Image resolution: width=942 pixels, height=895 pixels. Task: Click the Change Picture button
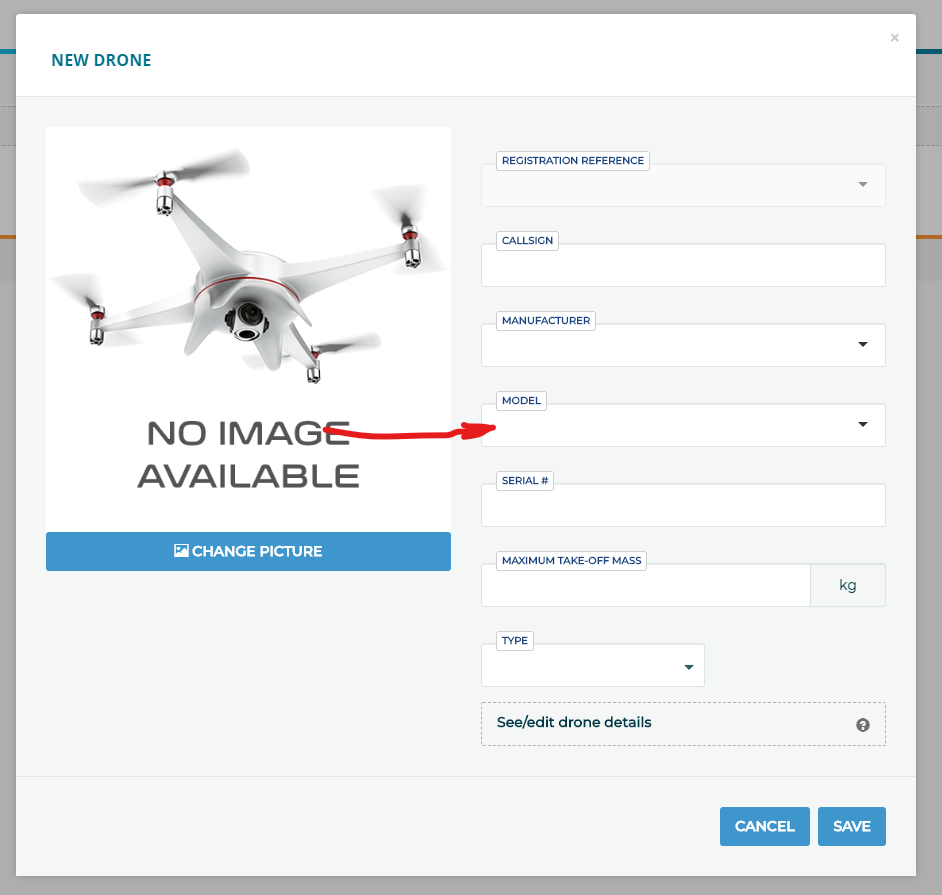click(x=247, y=550)
